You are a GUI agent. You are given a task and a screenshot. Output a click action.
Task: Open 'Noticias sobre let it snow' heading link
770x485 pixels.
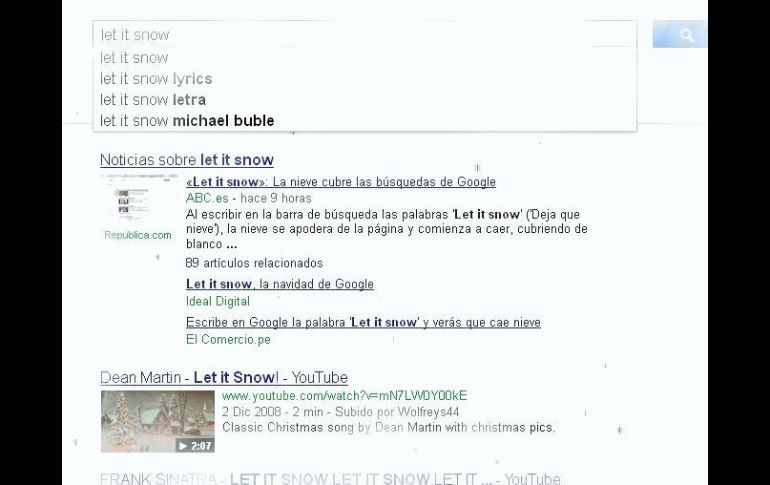click(x=186, y=160)
